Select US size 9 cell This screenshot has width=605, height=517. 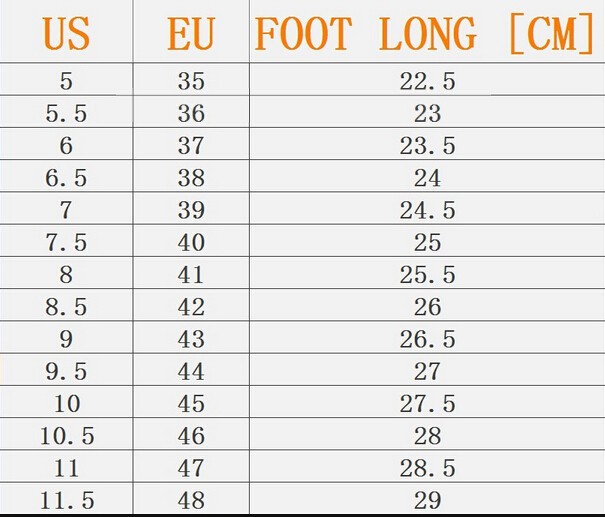point(66,340)
